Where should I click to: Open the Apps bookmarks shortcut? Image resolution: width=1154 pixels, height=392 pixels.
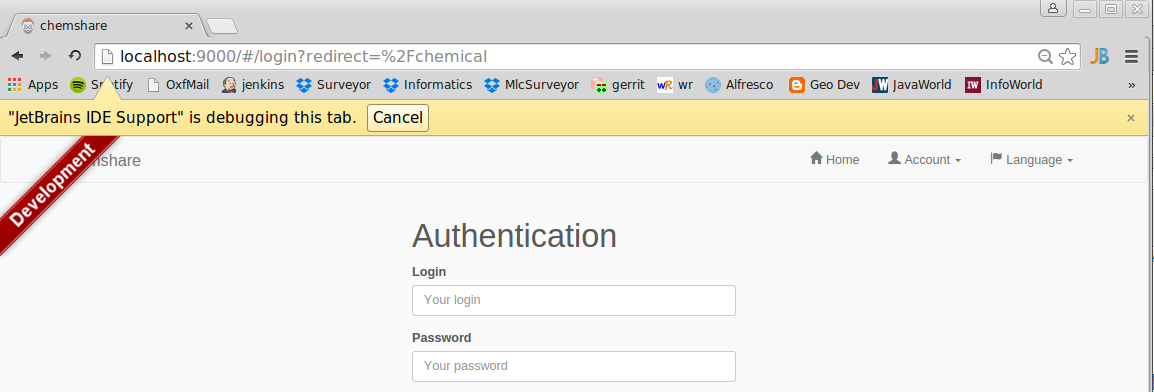point(33,85)
